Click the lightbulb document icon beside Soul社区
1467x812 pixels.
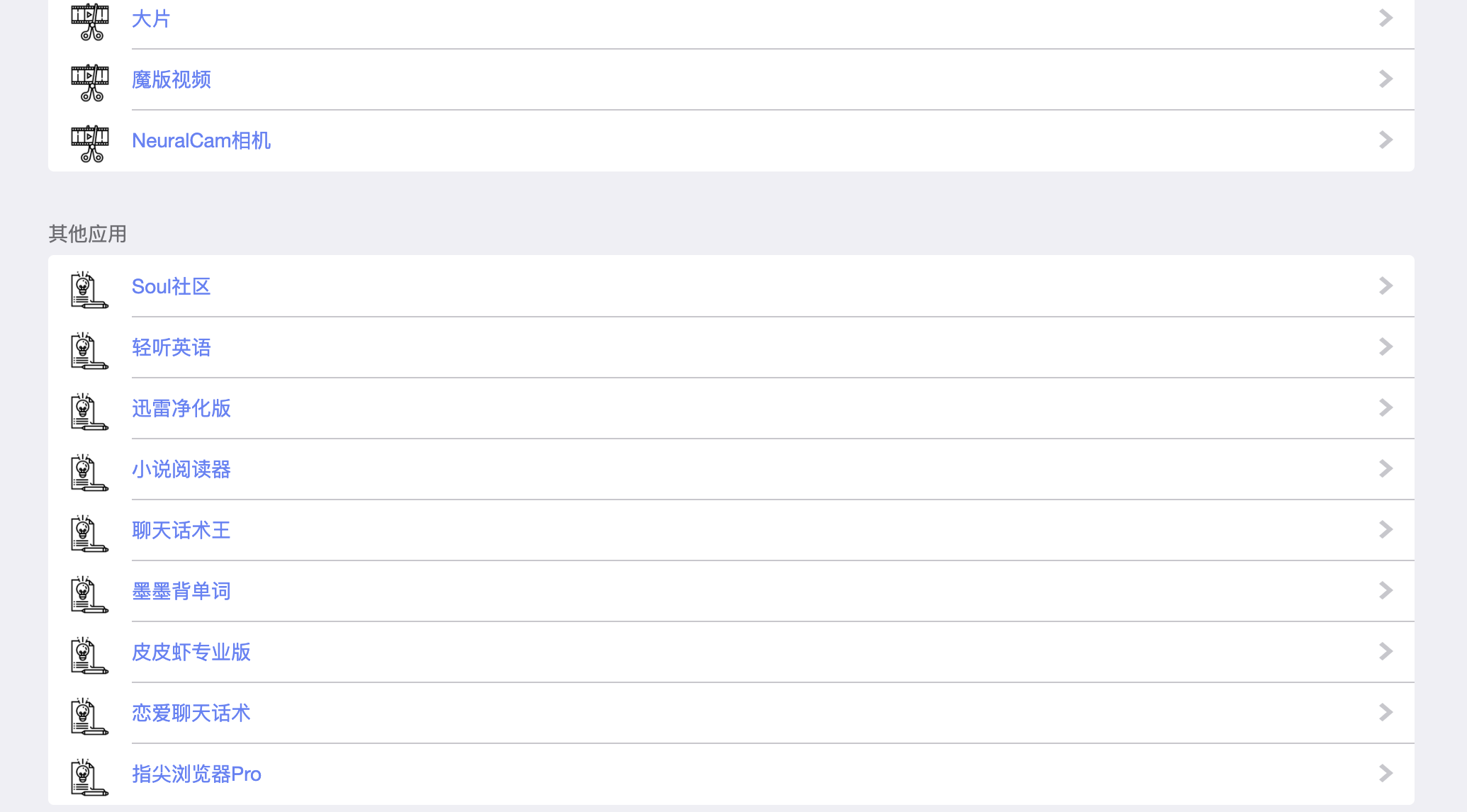pos(89,289)
